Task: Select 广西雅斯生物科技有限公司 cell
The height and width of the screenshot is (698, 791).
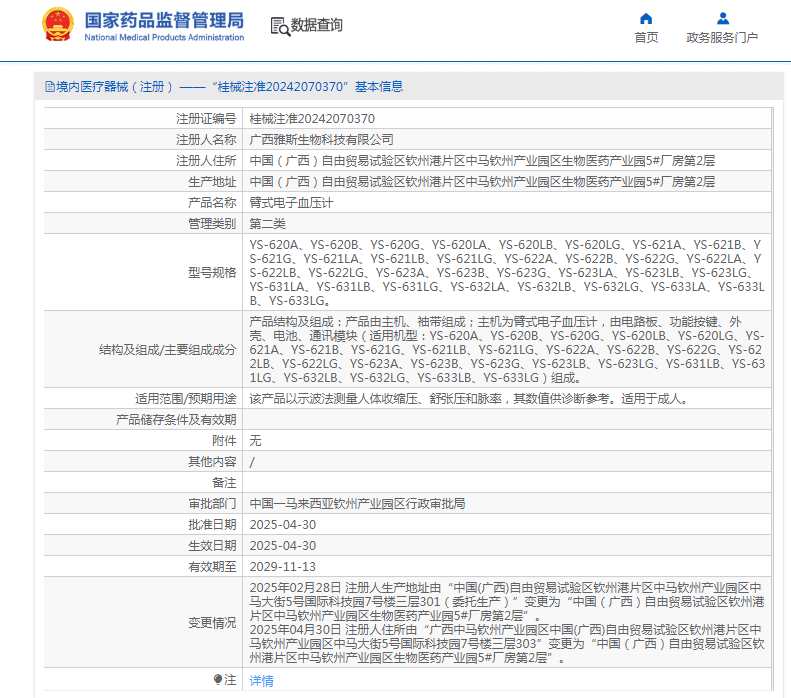Action: [321, 140]
